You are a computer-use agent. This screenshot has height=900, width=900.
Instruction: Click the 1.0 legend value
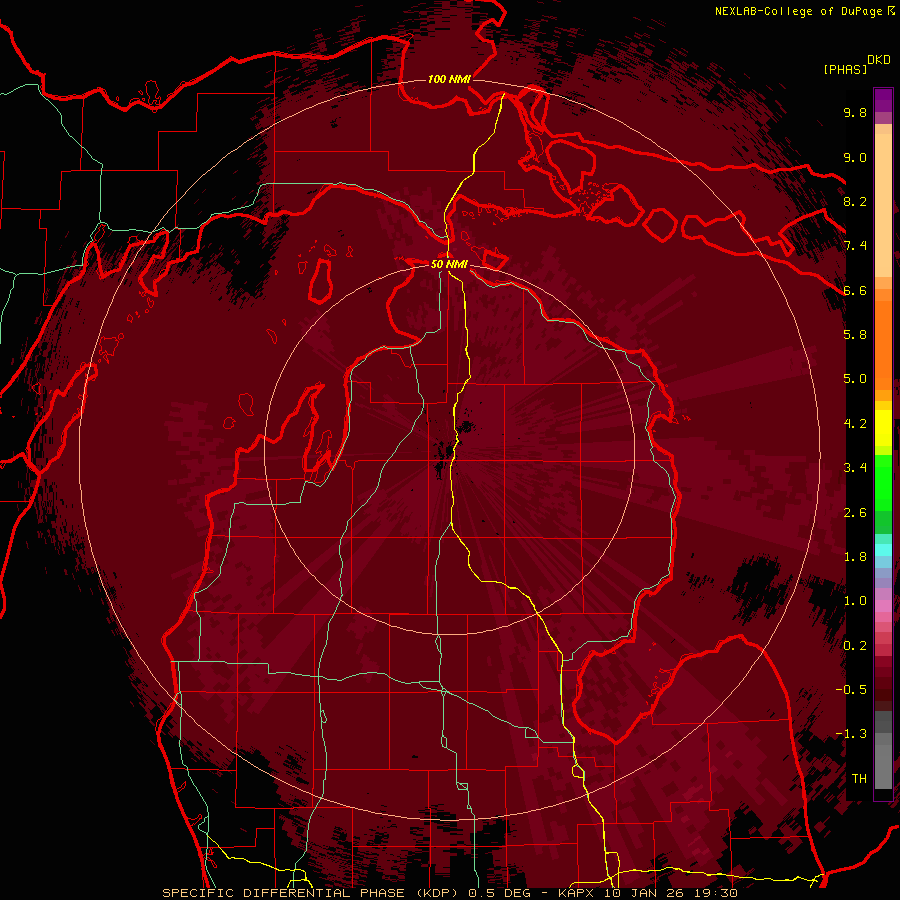855,601
